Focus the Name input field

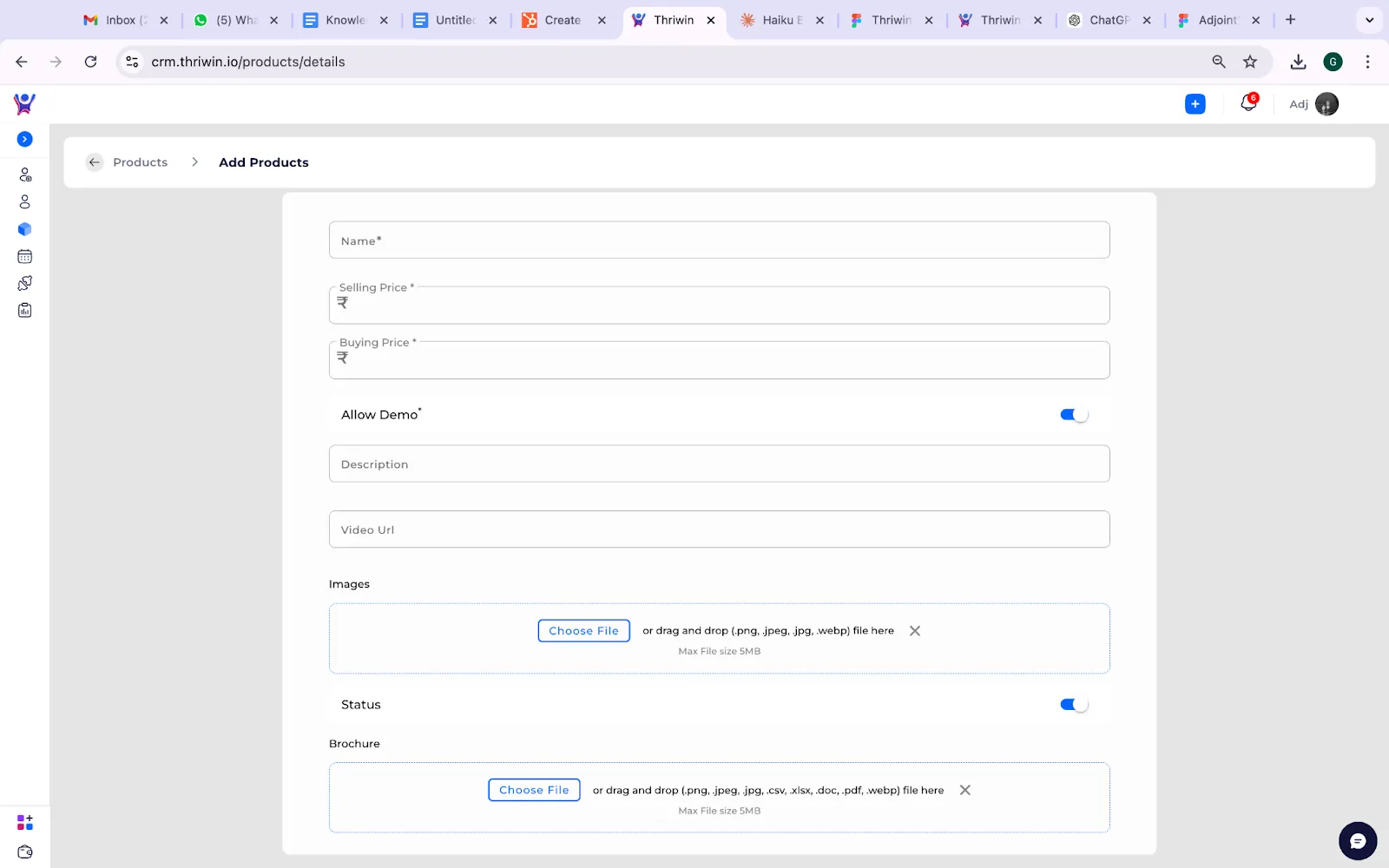(720, 240)
